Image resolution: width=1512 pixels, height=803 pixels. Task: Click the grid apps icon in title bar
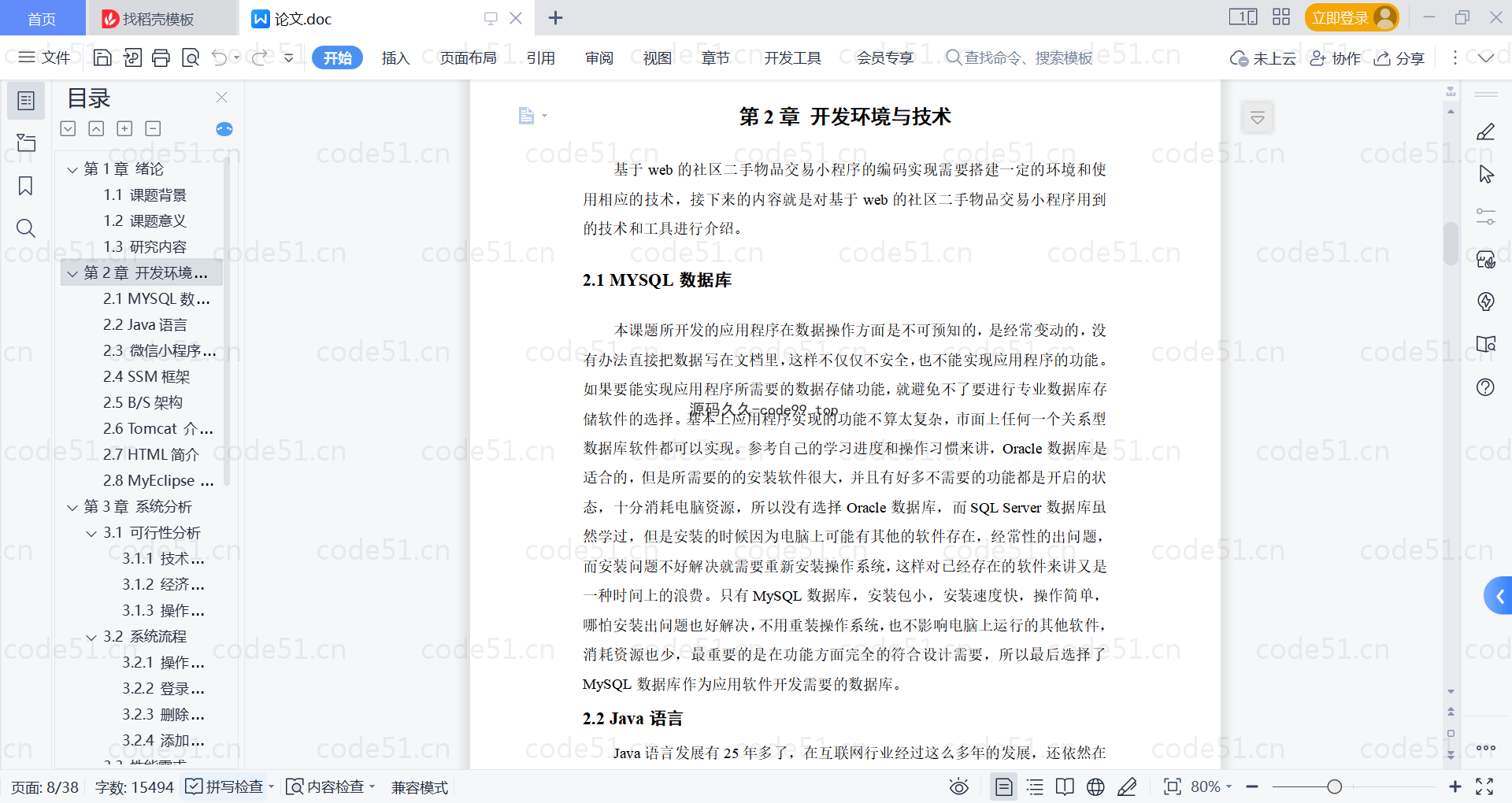[1281, 17]
